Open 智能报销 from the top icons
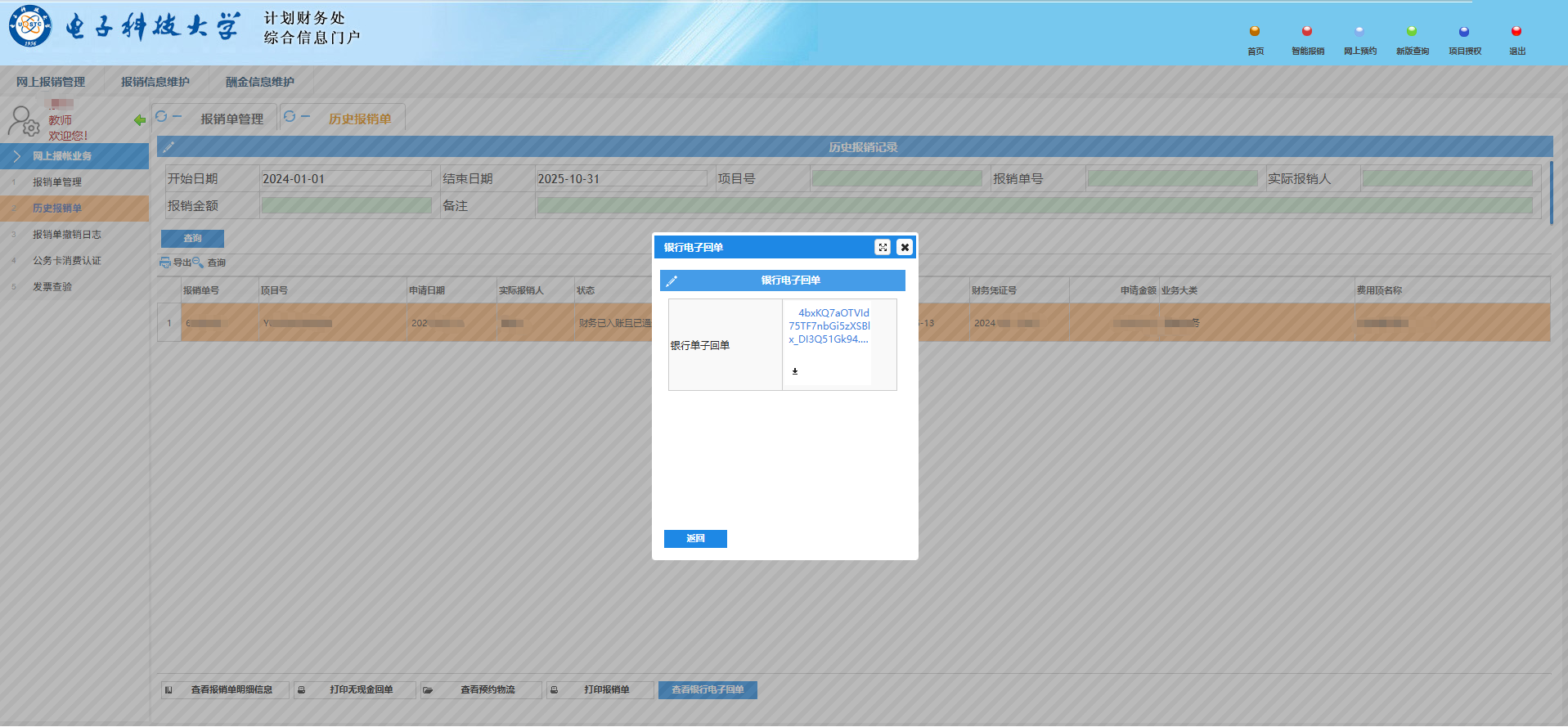Viewport: 1568px width, 727px height. pos(1307,32)
